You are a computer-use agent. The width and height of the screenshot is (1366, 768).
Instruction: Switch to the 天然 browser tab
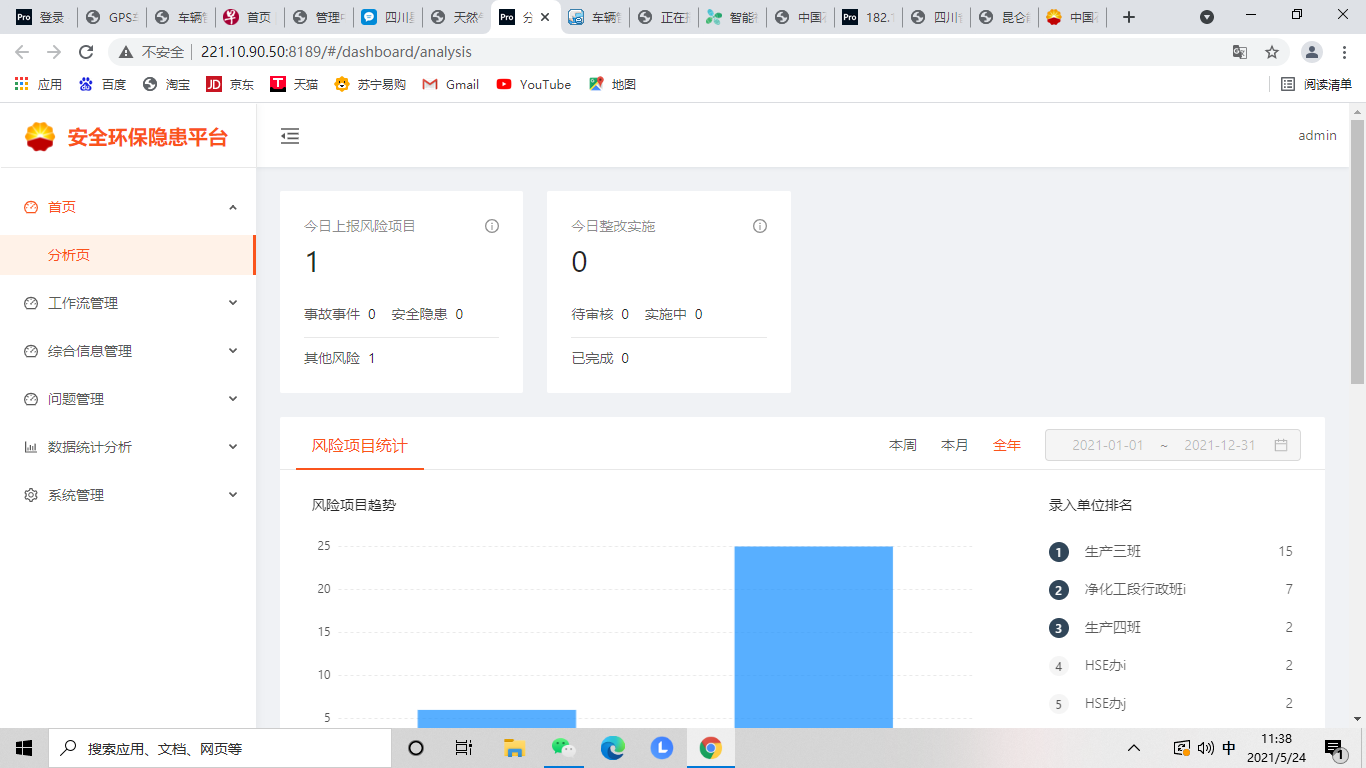pyautogui.click(x=454, y=17)
